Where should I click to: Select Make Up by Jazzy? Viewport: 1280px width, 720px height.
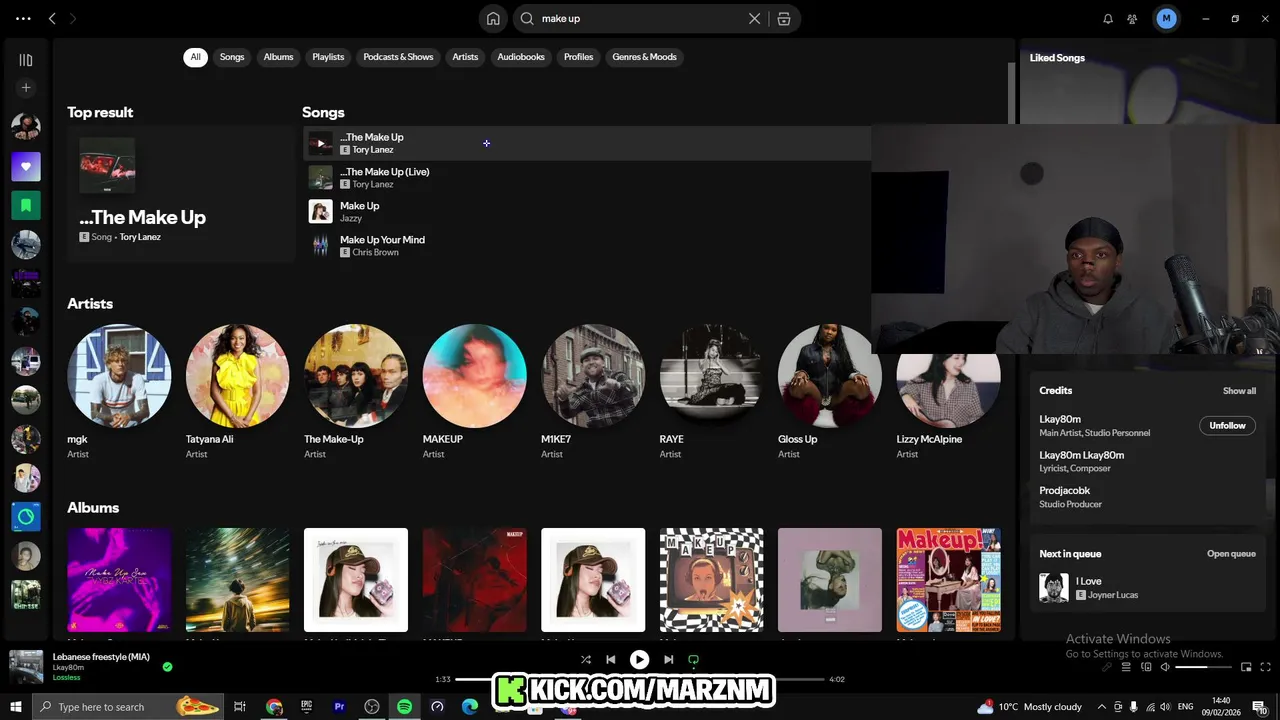(587, 211)
